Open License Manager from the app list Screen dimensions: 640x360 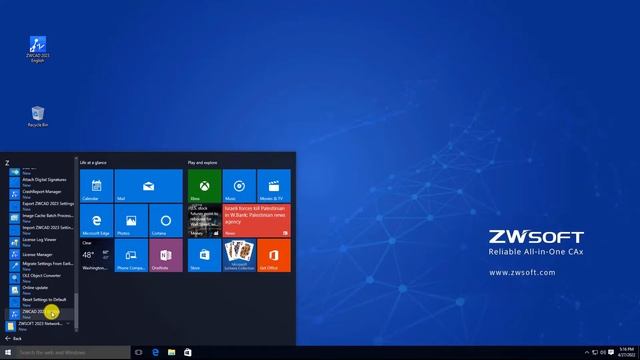pyautogui.click(x=41, y=254)
